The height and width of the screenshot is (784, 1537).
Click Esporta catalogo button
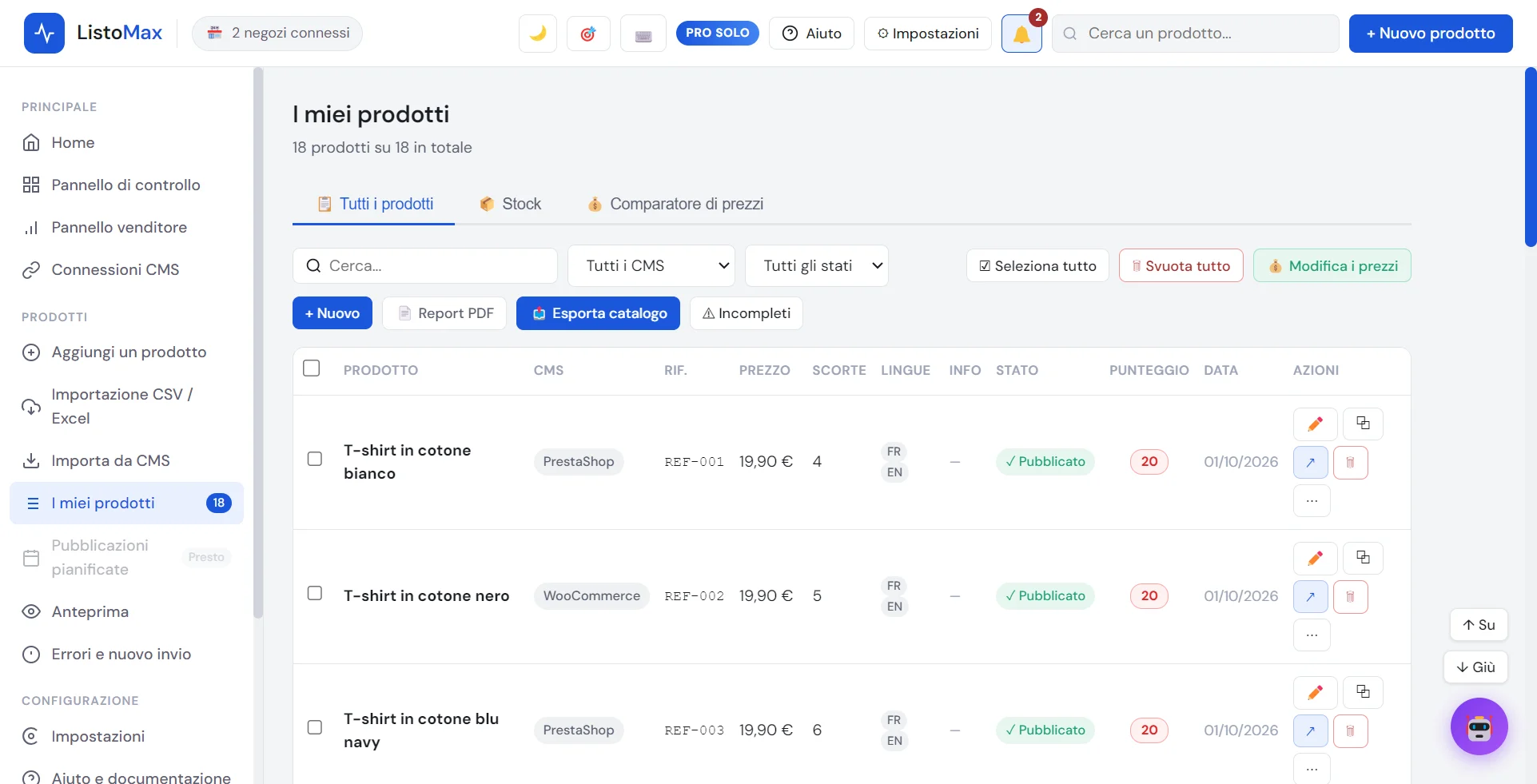pos(598,313)
